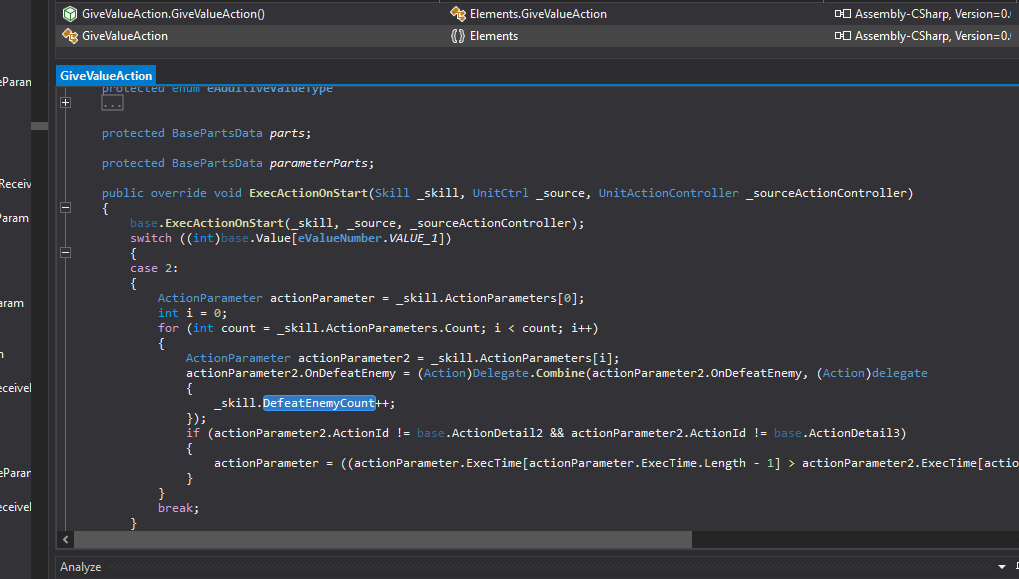Click the Combine method call

click(x=560, y=373)
